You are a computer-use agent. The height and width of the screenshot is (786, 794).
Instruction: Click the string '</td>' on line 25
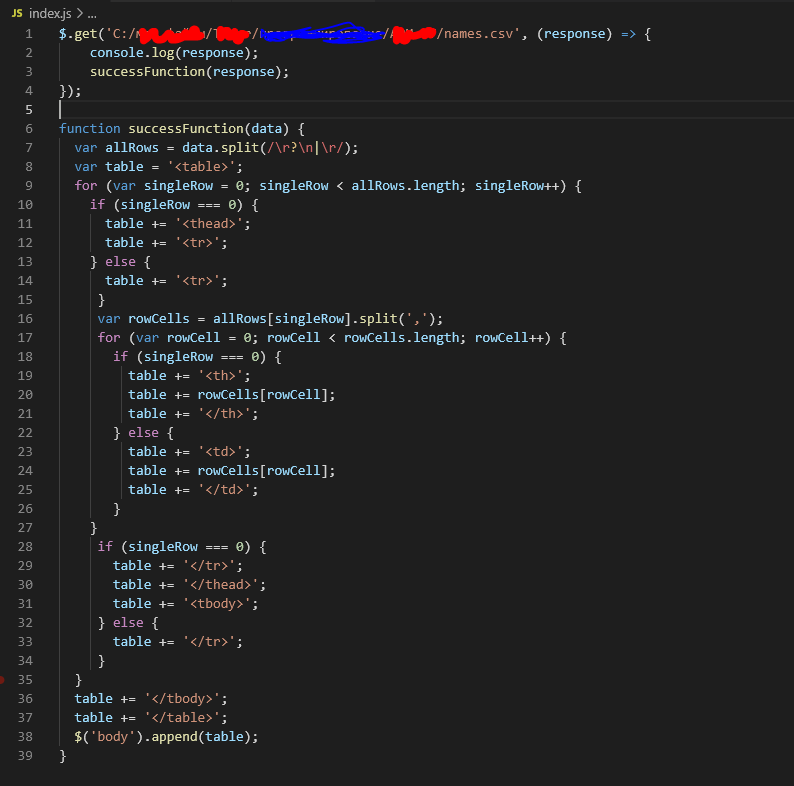pyautogui.click(x=224, y=490)
